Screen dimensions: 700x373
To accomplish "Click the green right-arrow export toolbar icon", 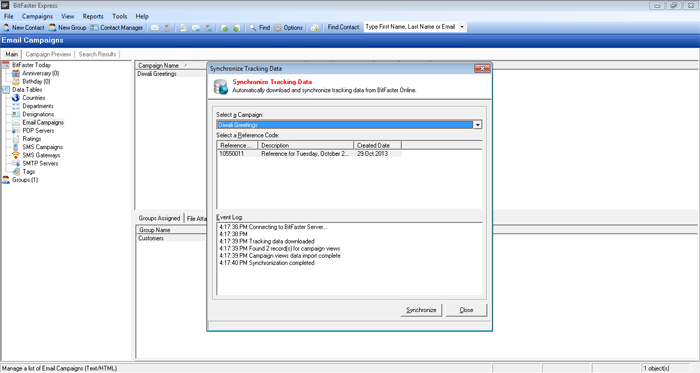I will coord(224,28).
